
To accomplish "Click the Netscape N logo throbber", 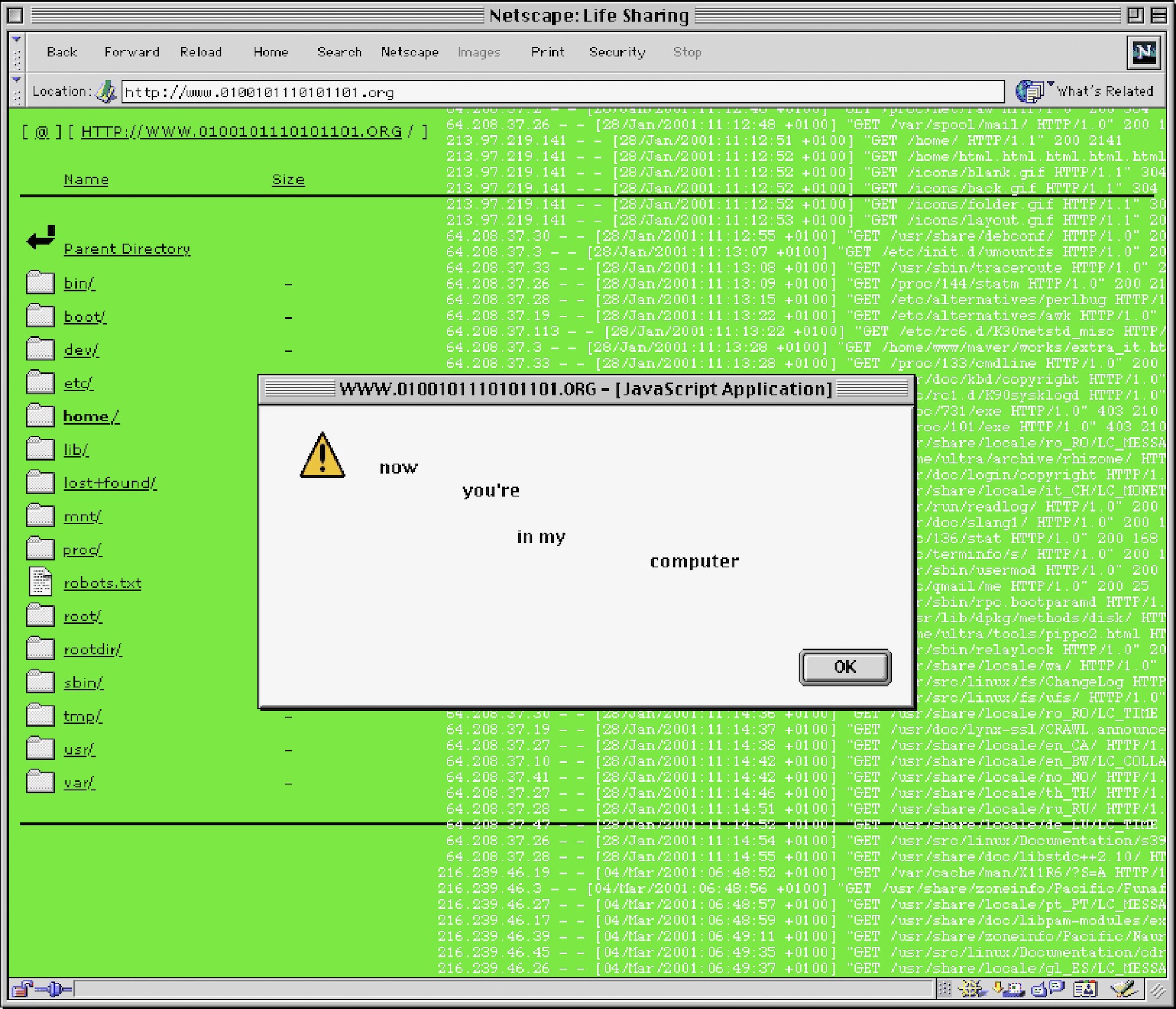I will [1144, 52].
